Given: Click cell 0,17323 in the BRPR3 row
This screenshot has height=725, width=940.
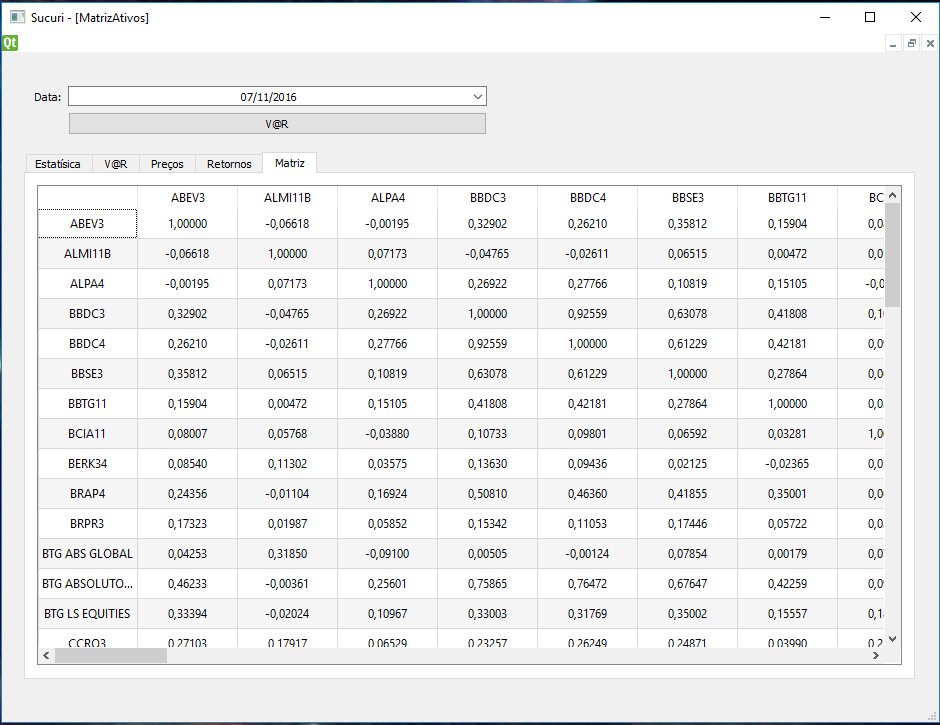Looking at the screenshot, I should [x=188, y=524].
